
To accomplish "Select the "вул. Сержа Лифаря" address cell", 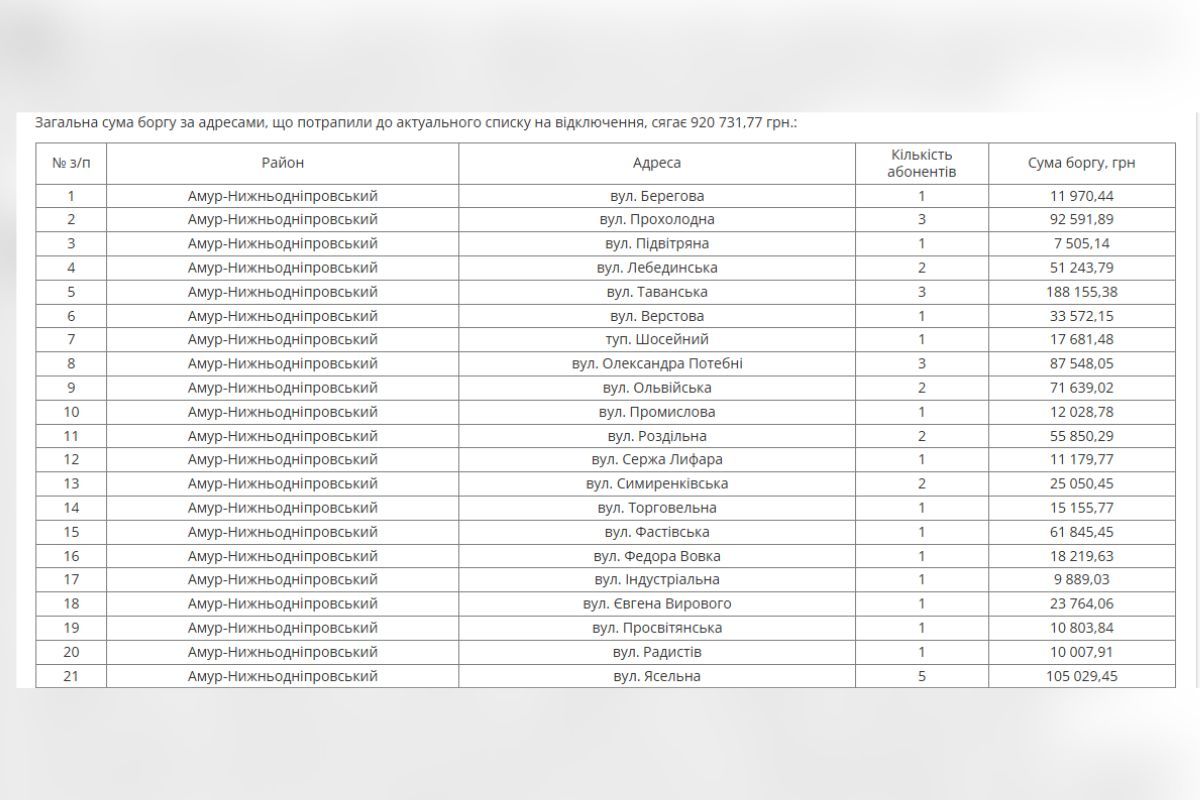I will [656, 460].
